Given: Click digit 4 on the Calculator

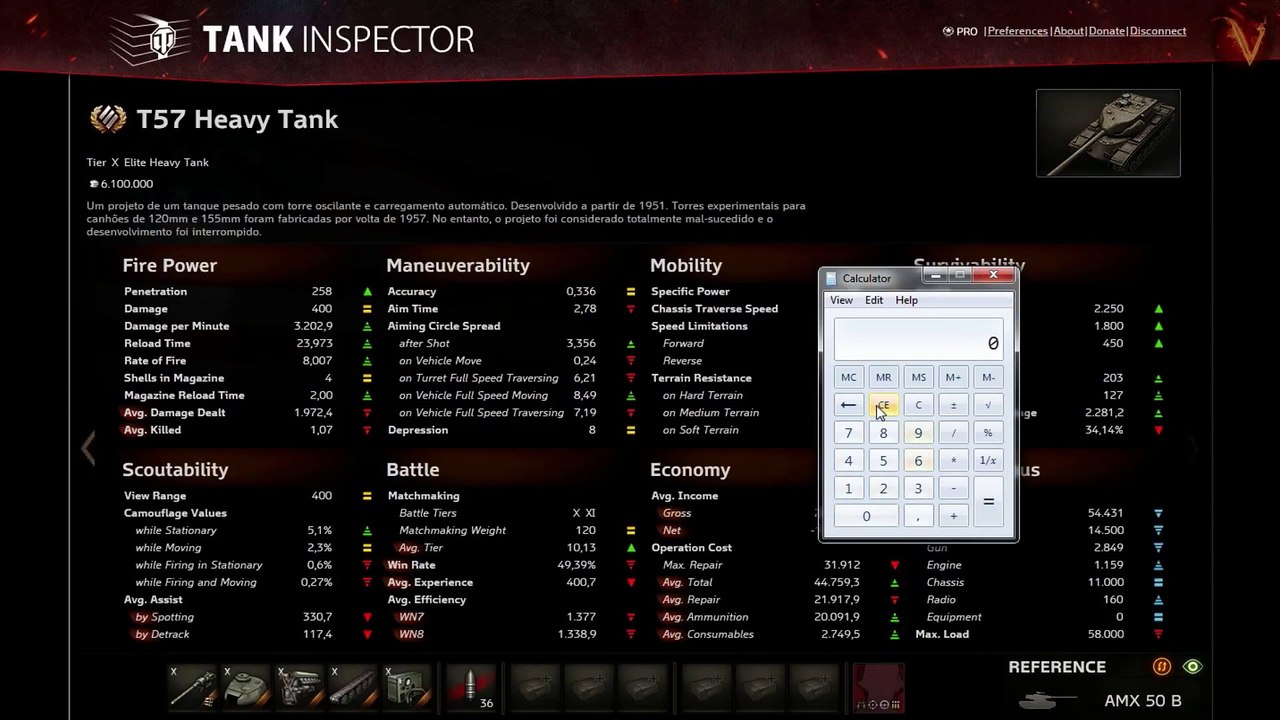Looking at the screenshot, I should click(x=848, y=461).
